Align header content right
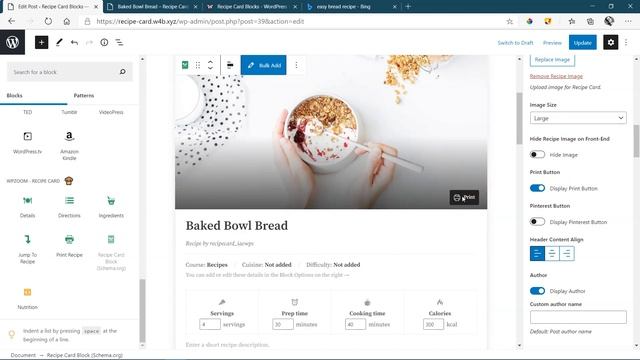 point(567,253)
